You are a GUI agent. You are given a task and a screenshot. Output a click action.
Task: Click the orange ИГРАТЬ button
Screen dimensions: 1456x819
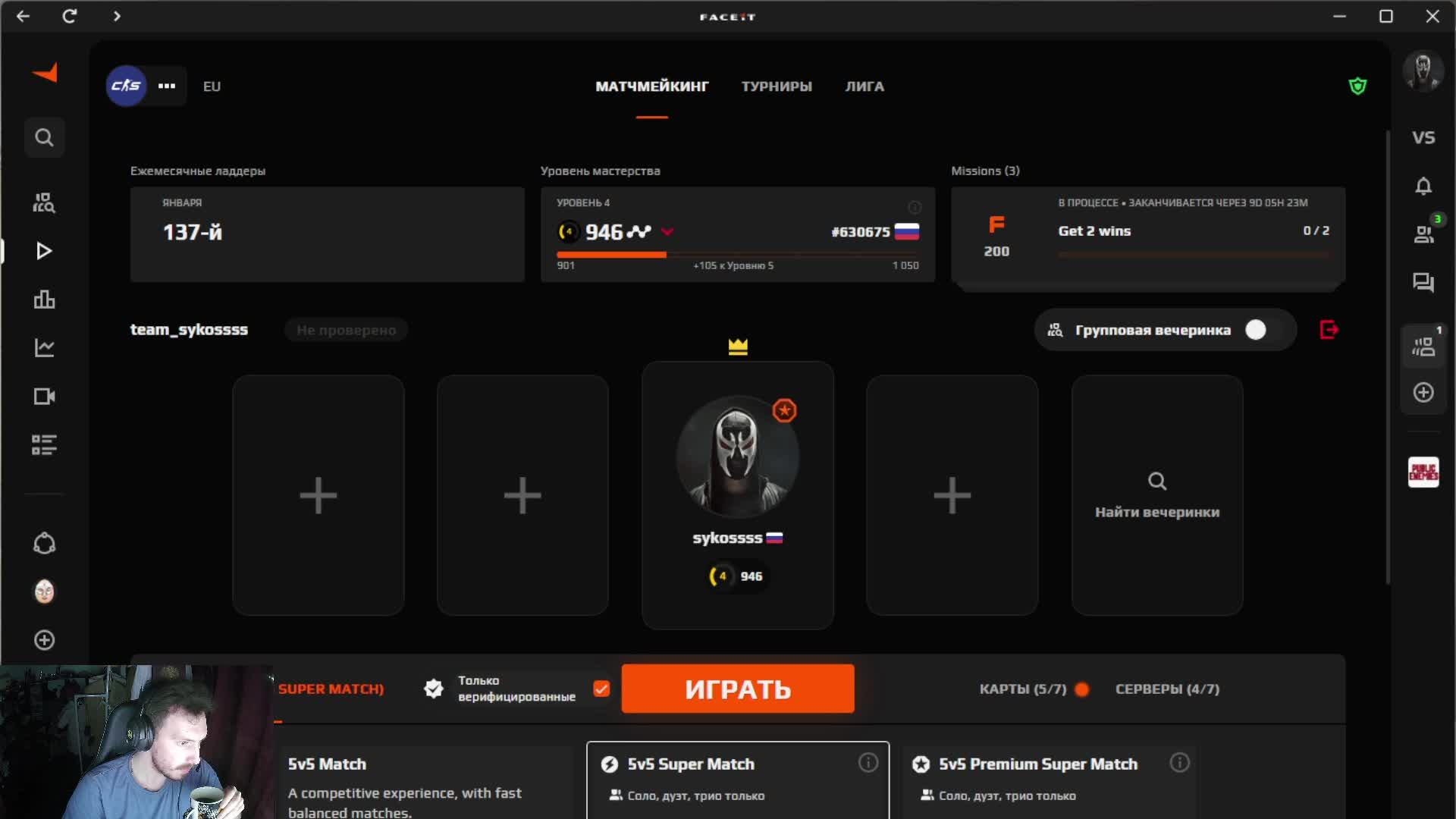tap(738, 689)
